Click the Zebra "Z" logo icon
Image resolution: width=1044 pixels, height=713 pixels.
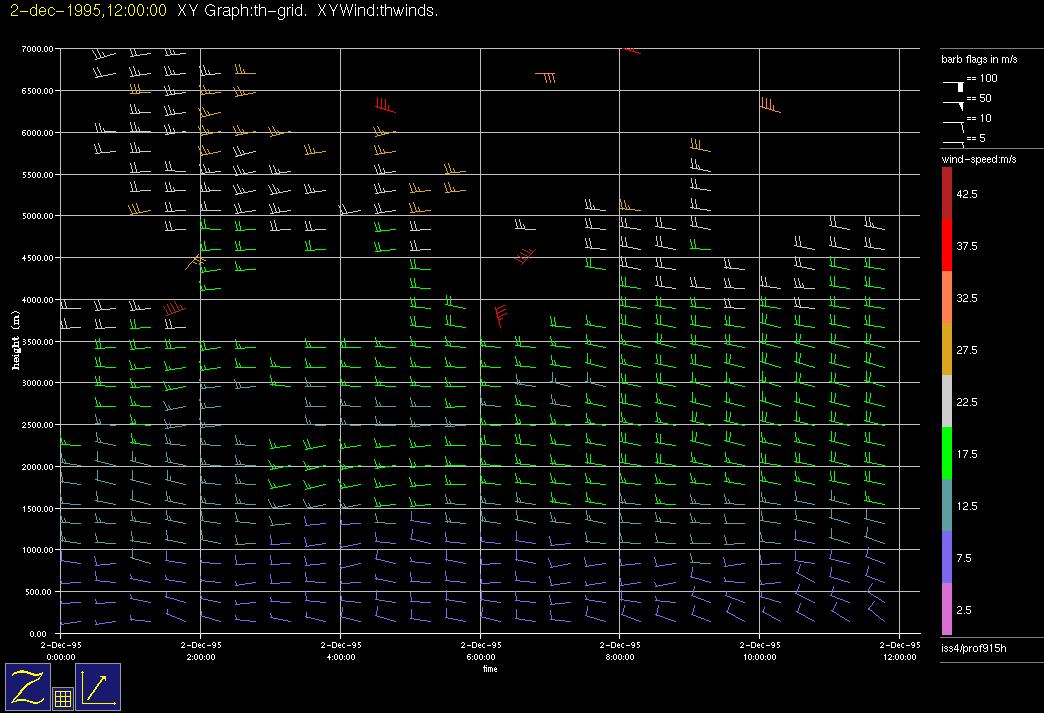[28, 687]
